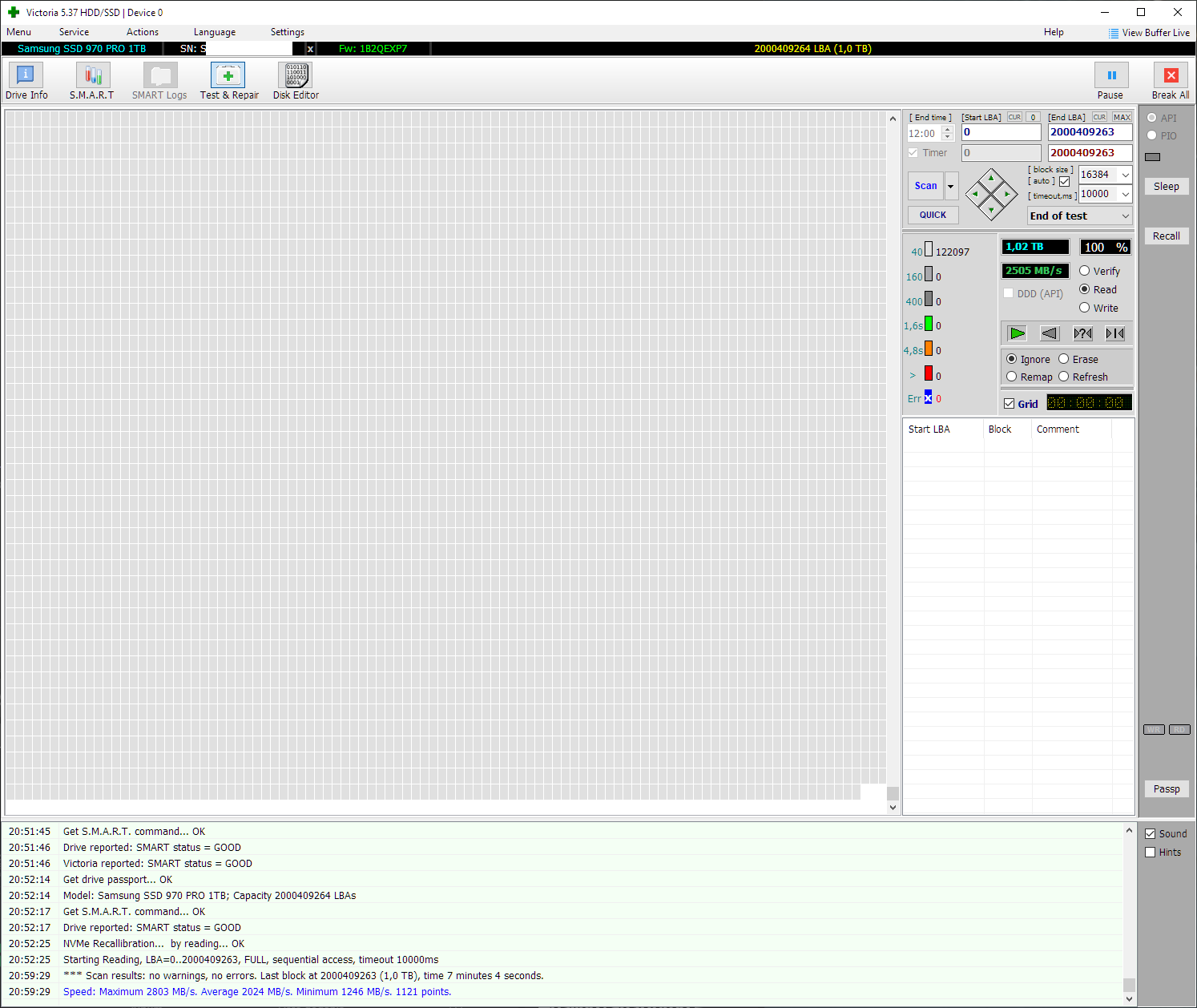Click the Sleep button
Screen dimensions: 1197x1008
(1167, 186)
